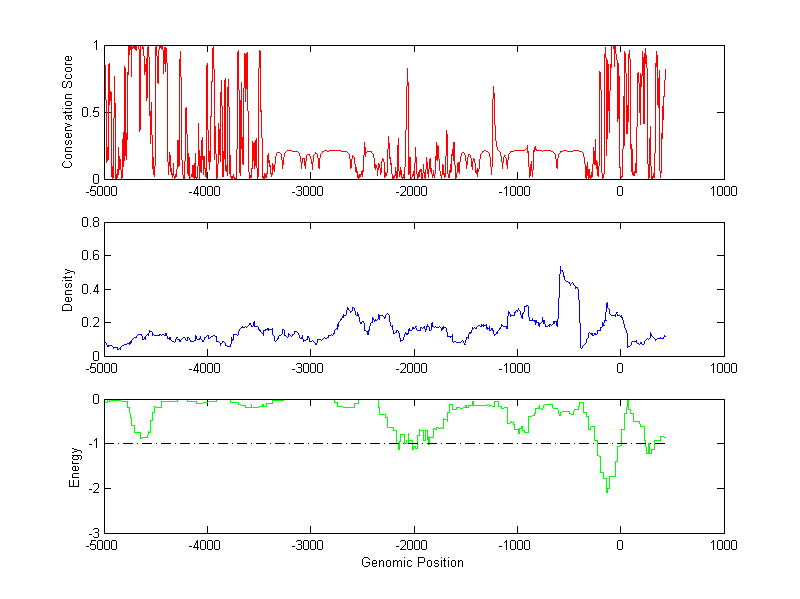Click the "0" x-axis tick under the Energy plot
Image resolution: width=800 pixels, height=599 pixels.
click(620, 545)
